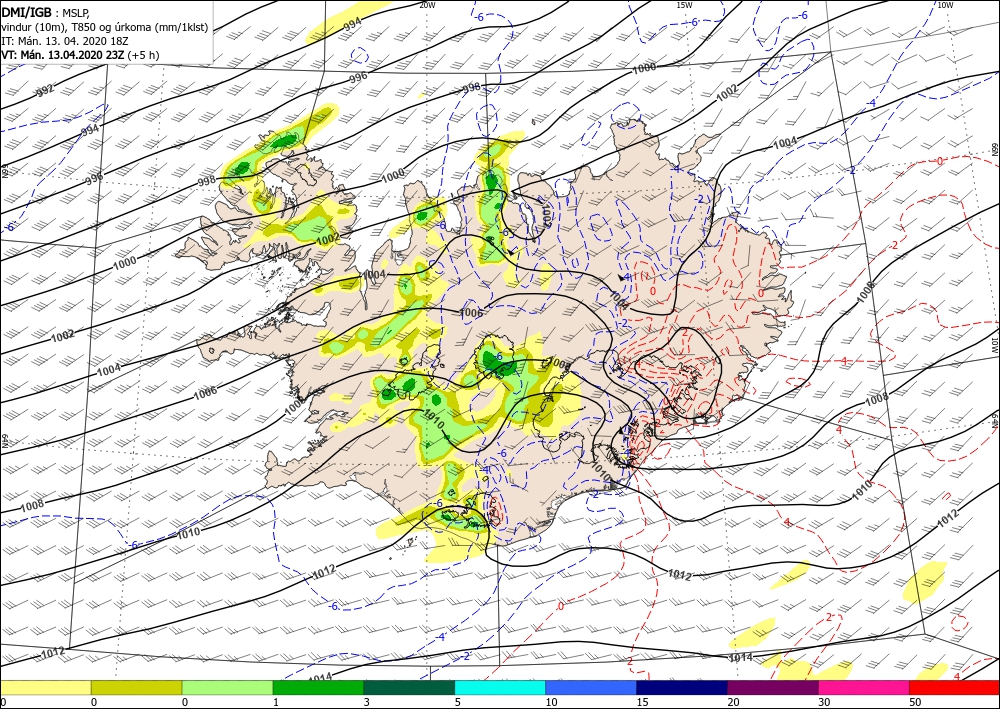This screenshot has height=709, width=1000.
Task: Click the legend value '10'
Action: (x=551, y=702)
